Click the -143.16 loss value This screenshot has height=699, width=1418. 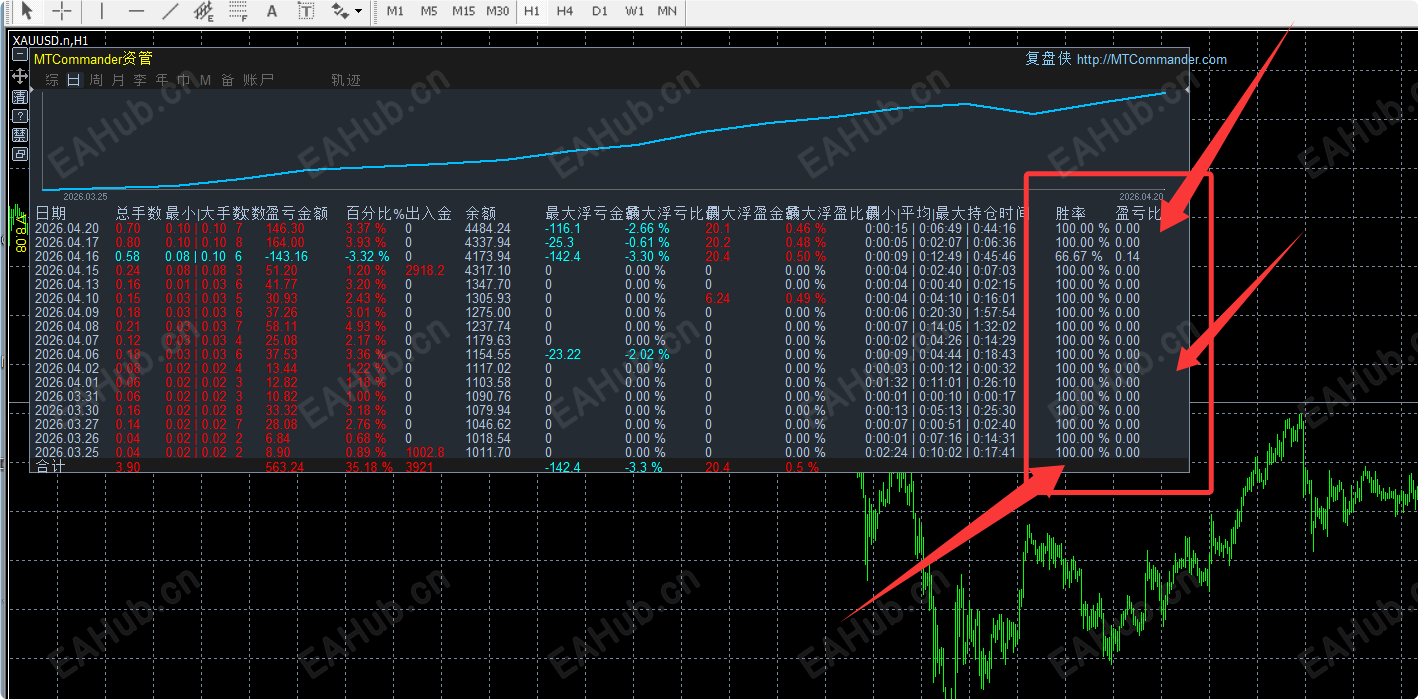coord(286,256)
